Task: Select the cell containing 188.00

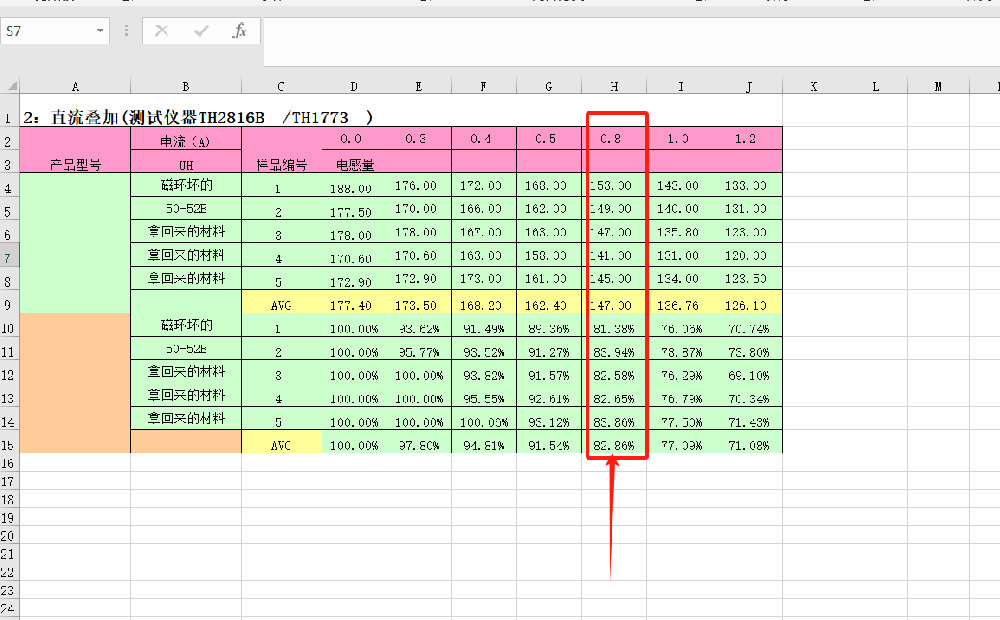Action: tap(352, 187)
